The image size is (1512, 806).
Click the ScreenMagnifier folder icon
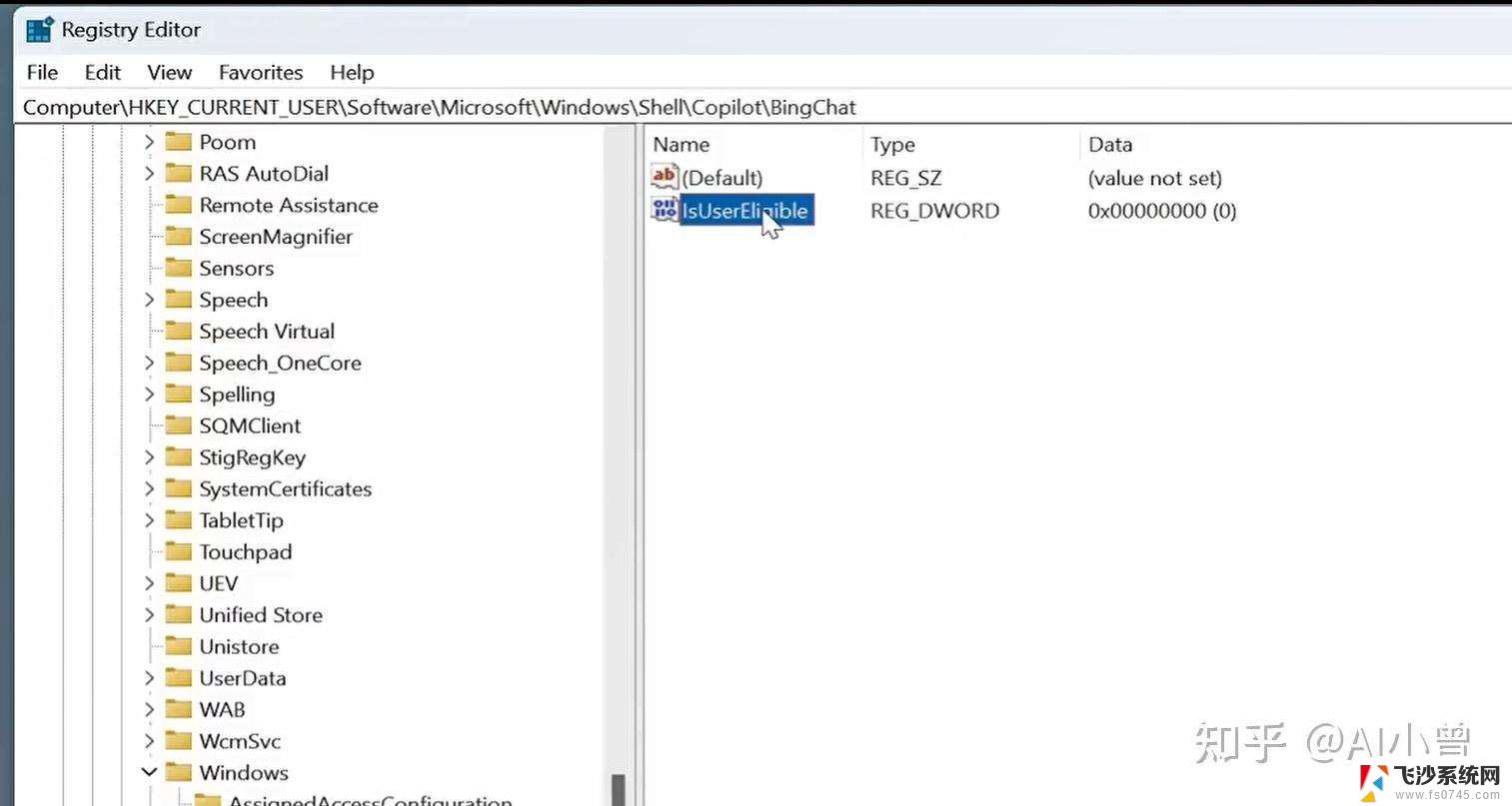pos(178,237)
